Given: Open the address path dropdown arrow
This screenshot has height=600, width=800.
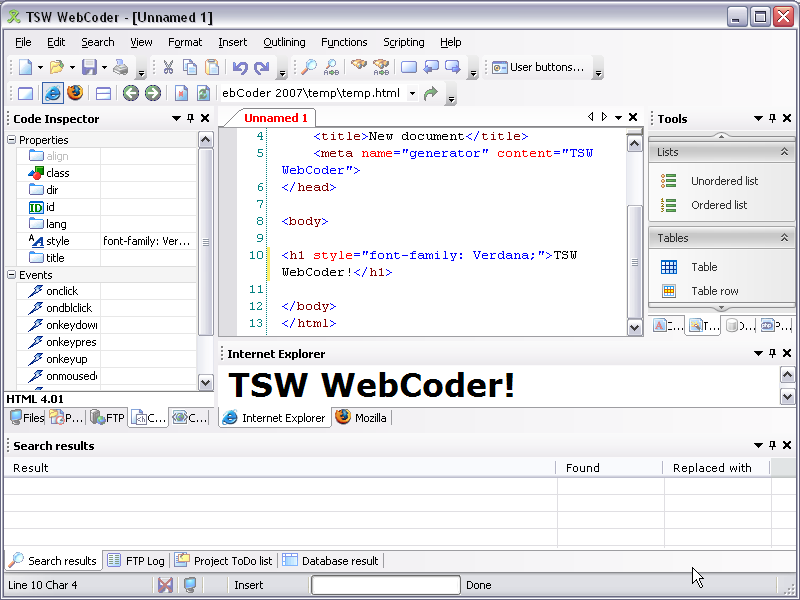Looking at the screenshot, I should point(412,93).
